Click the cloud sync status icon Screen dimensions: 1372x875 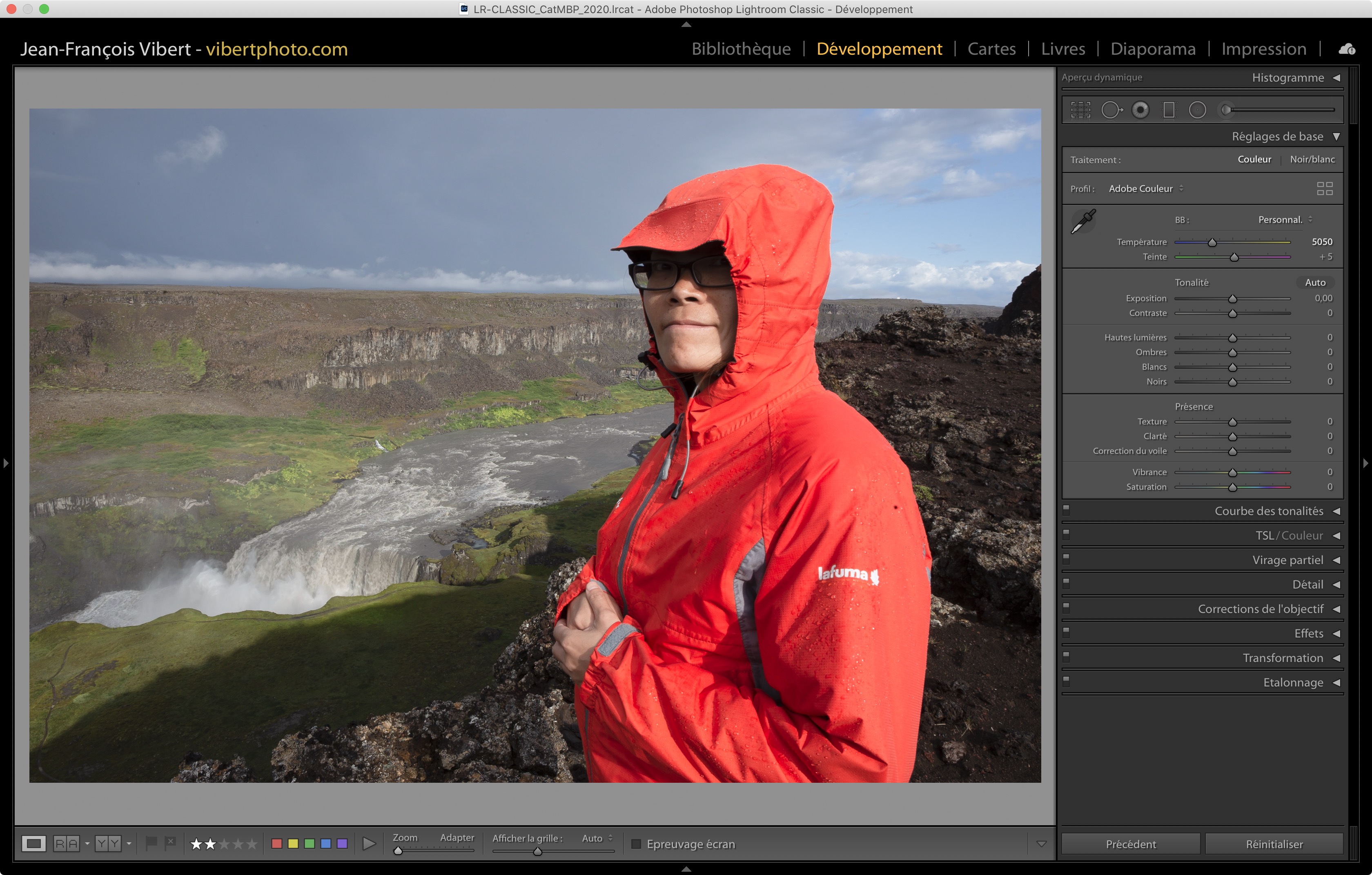1347,49
